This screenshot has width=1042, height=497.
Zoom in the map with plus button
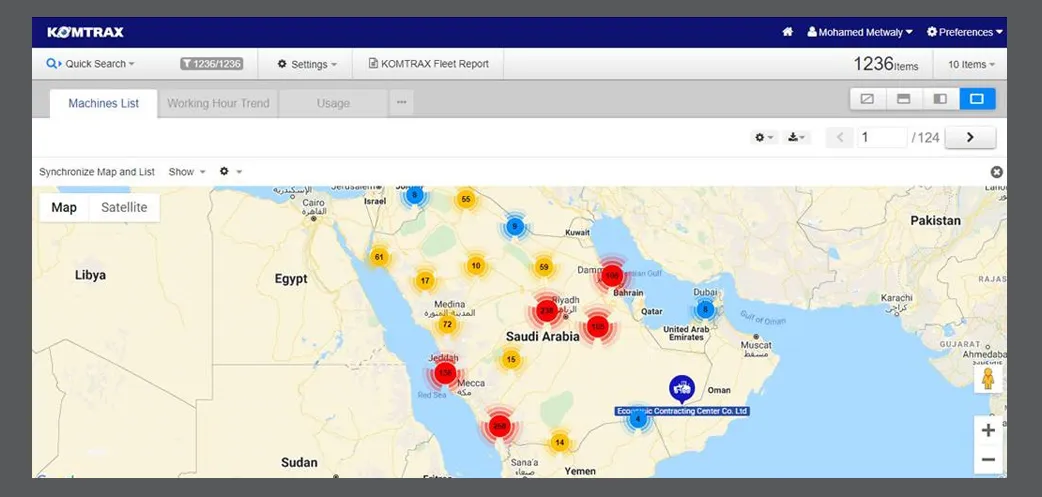988,431
